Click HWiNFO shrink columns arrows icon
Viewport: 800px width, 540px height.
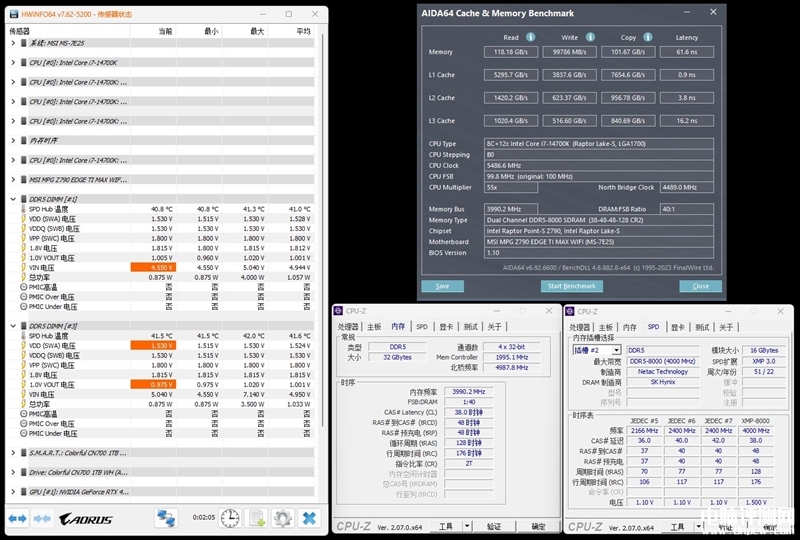tap(42, 519)
